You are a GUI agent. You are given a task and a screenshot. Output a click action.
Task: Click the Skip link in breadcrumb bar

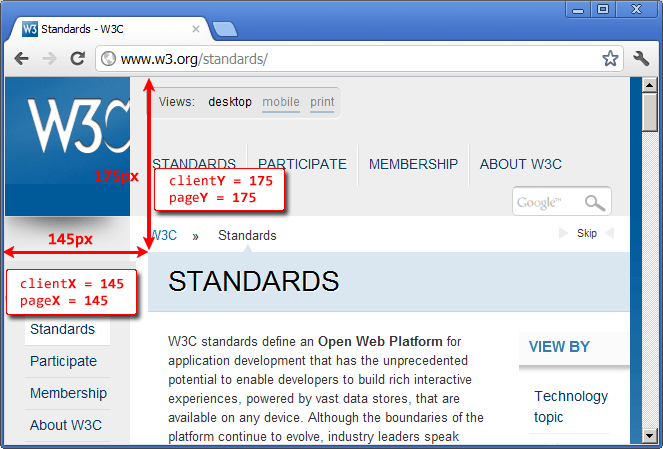point(587,233)
